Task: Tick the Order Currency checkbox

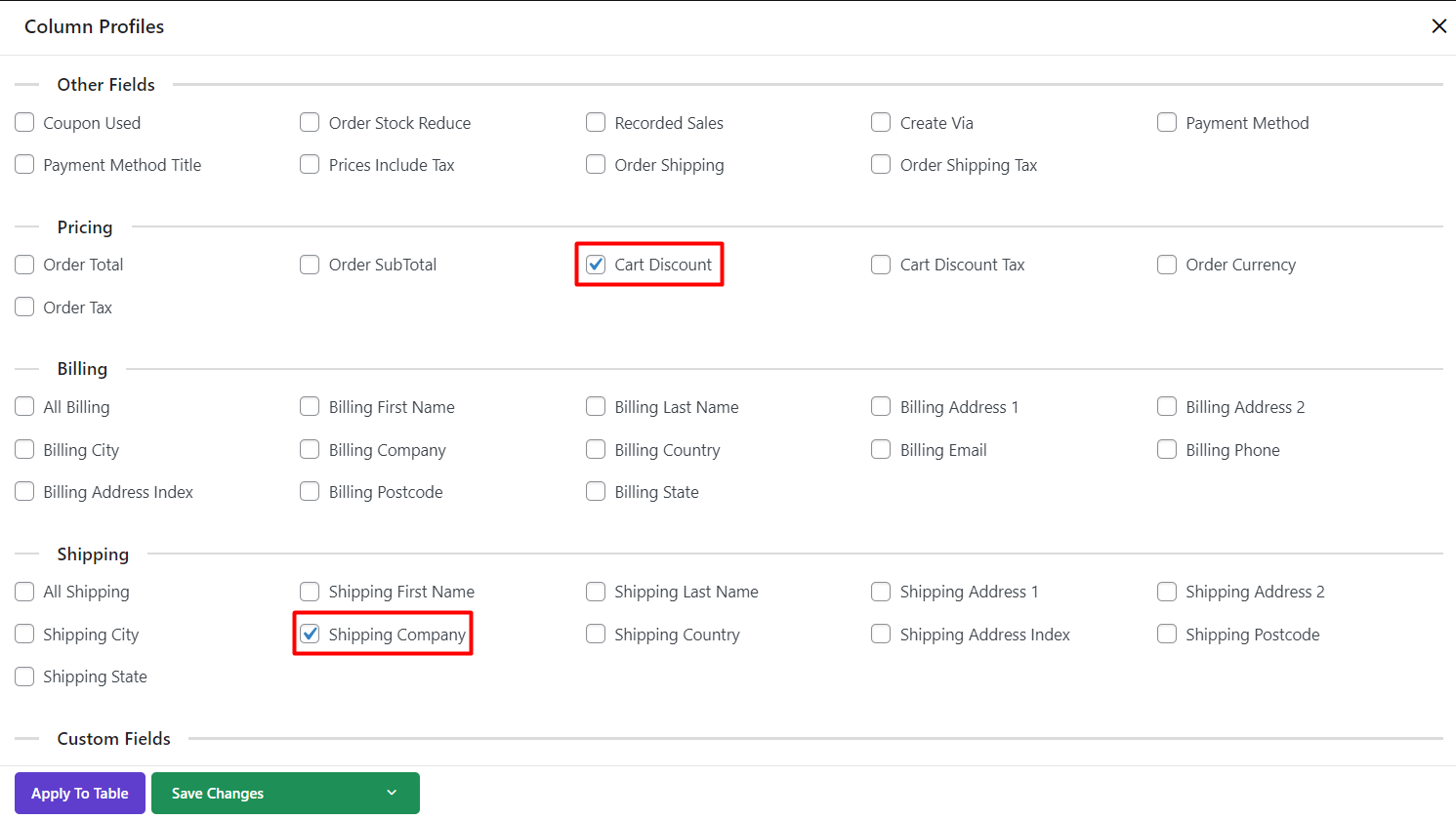Action: 1167,265
